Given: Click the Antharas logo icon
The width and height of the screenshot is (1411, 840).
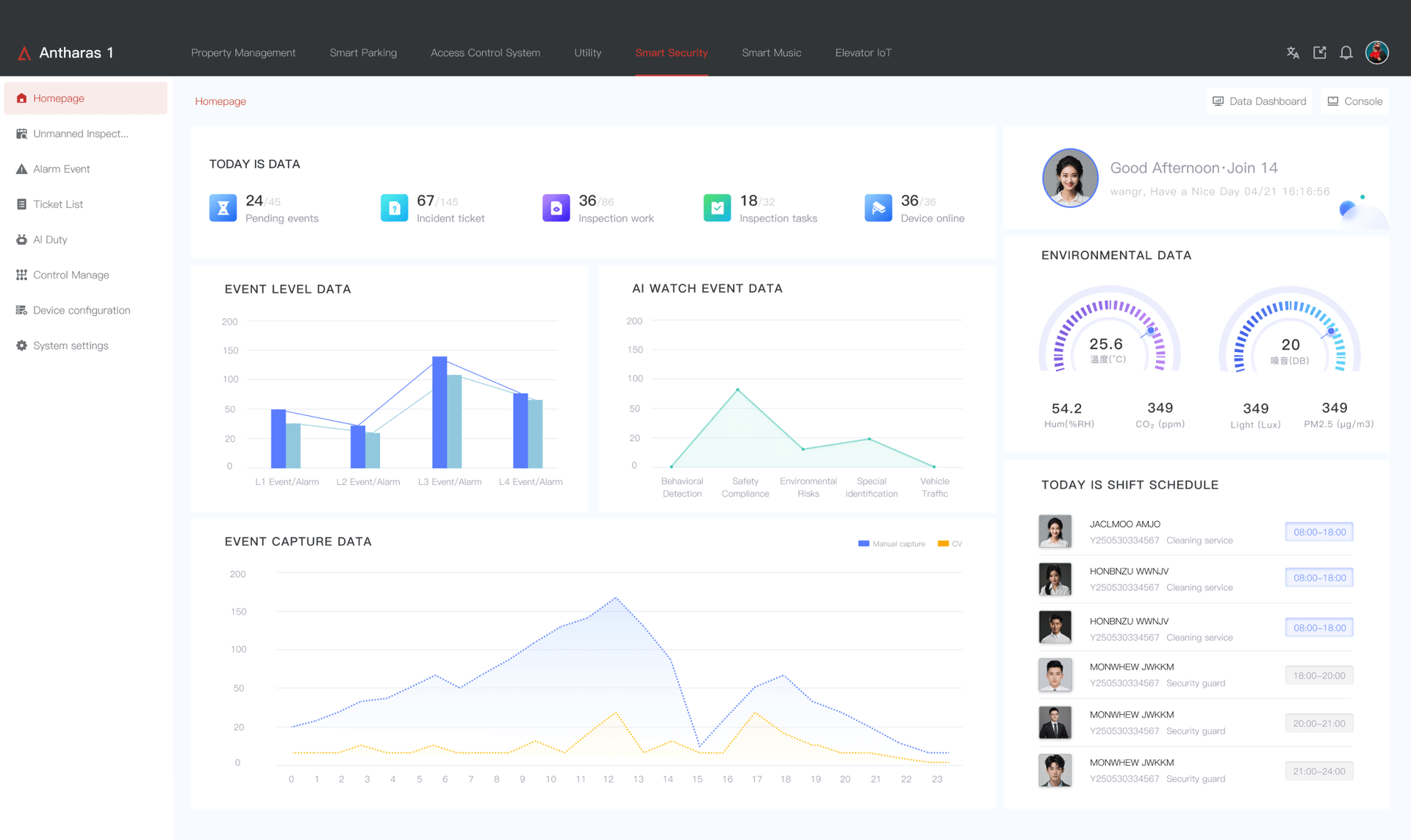Looking at the screenshot, I should [24, 53].
